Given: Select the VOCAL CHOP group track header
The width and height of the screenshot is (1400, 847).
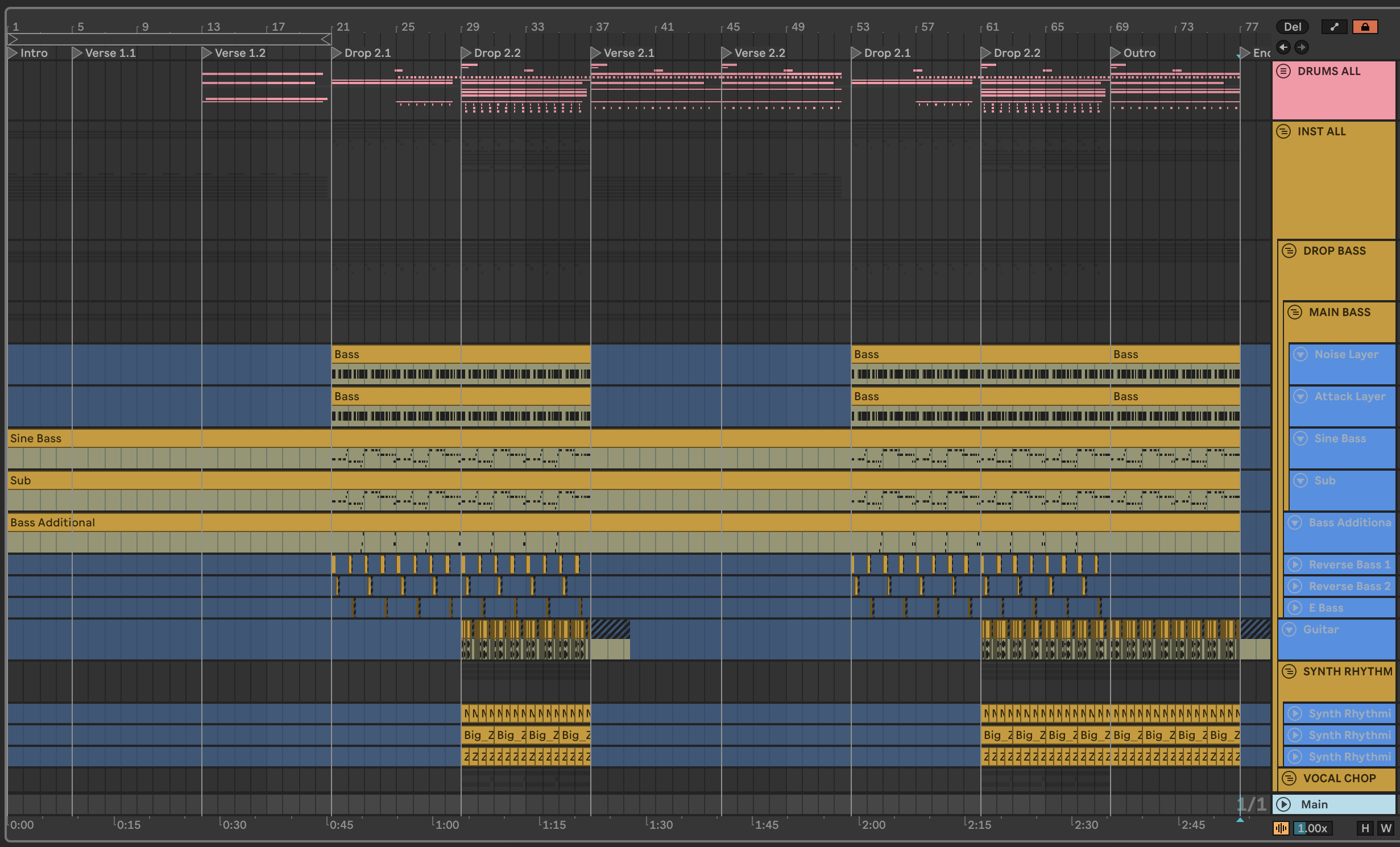Looking at the screenshot, I should (1339, 778).
